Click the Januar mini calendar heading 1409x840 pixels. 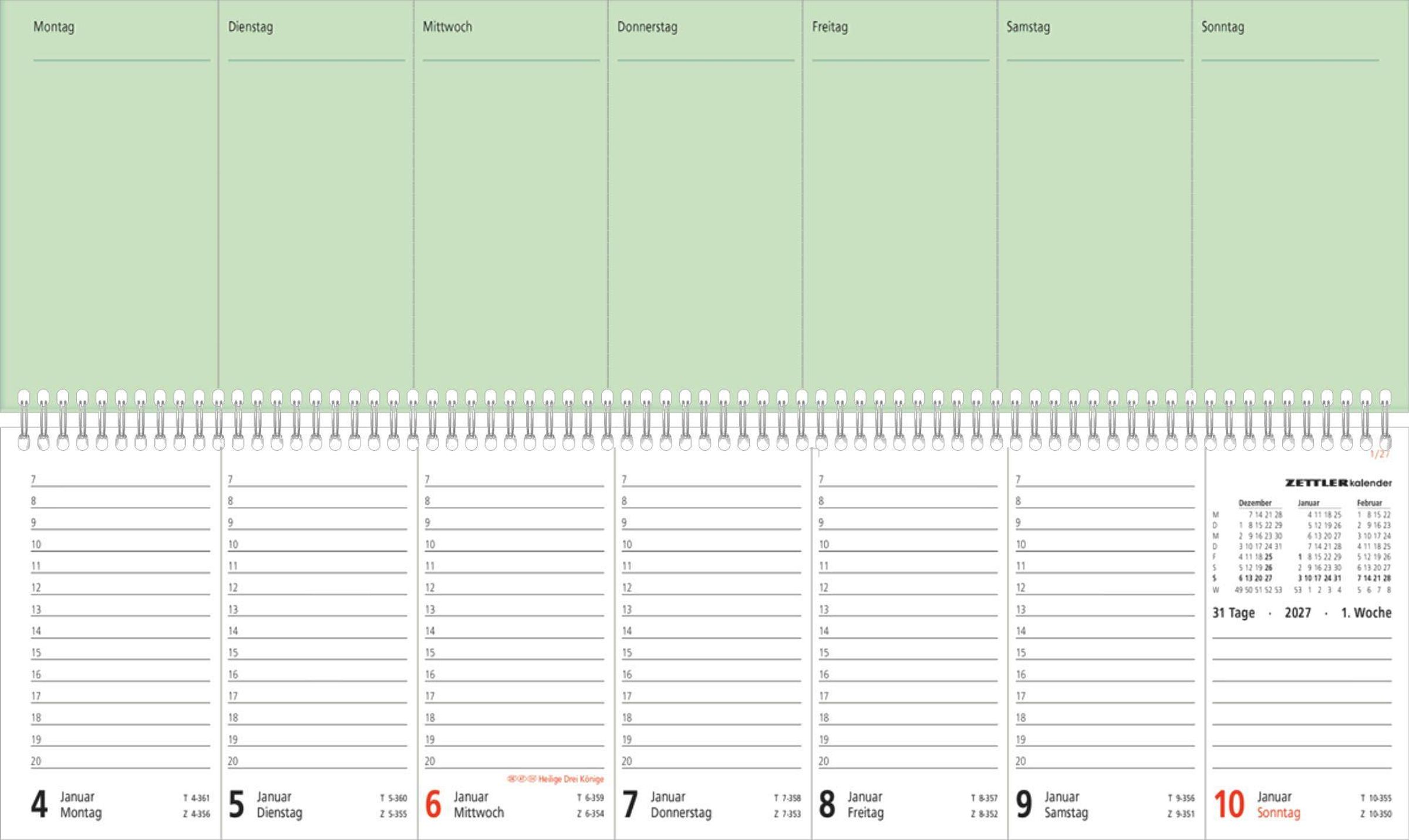pyautogui.click(x=1308, y=503)
